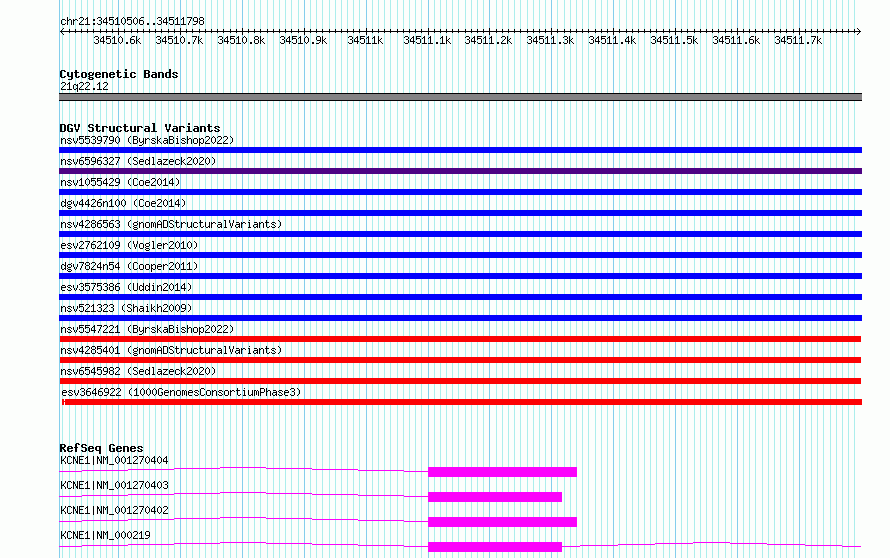890x558 pixels.
Task: Click the blue bar under nsv5539790
Action: pyautogui.click(x=460, y=150)
